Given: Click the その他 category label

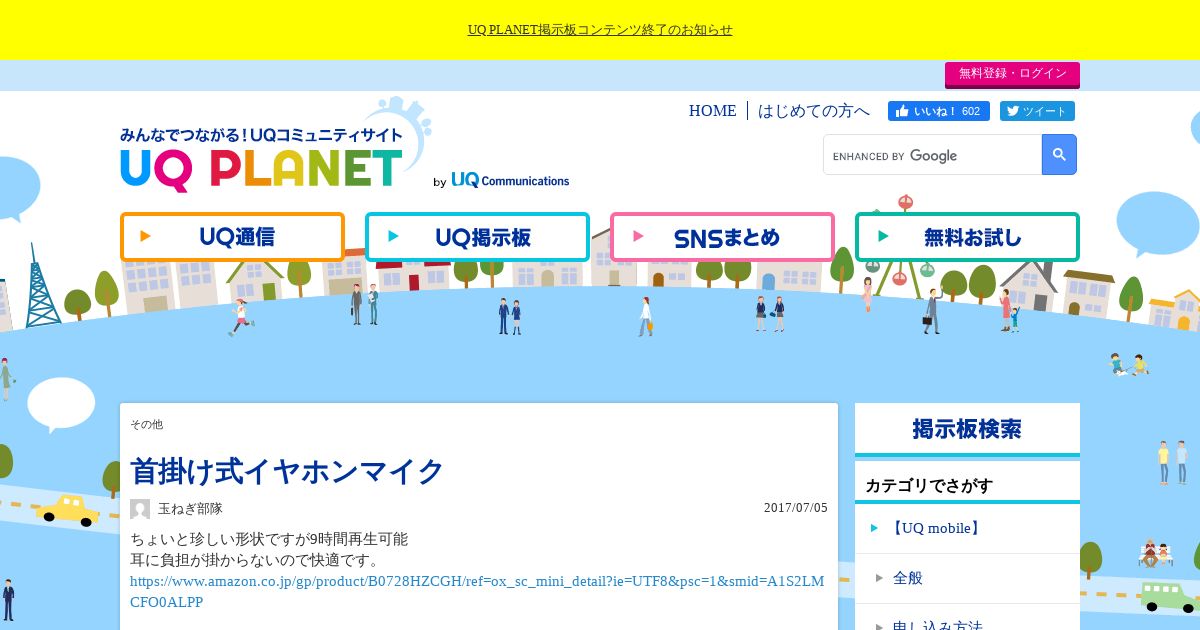Looking at the screenshot, I should (146, 425).
